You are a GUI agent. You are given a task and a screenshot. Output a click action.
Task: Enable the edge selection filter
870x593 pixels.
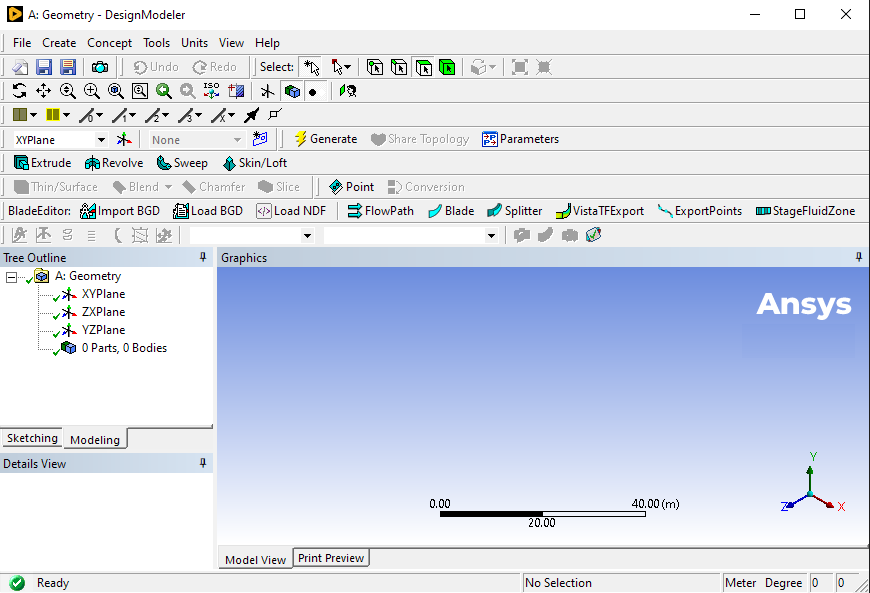pyautogui.click(x=399, y=67)
